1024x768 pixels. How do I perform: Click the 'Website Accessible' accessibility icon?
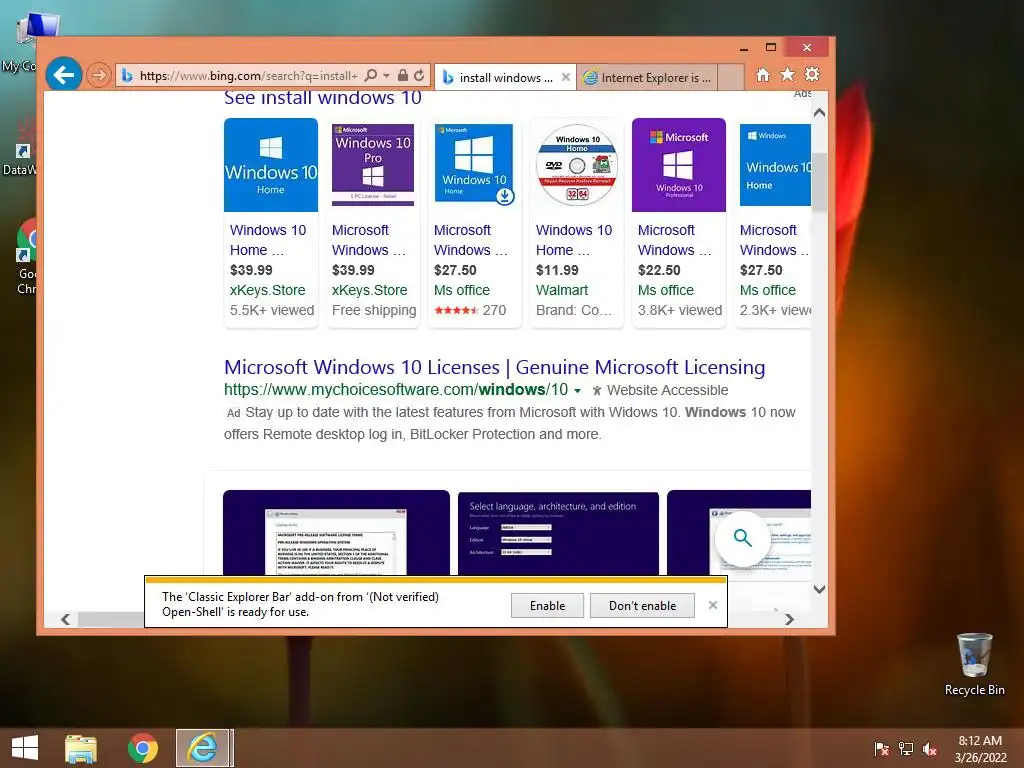click(596, 391)
